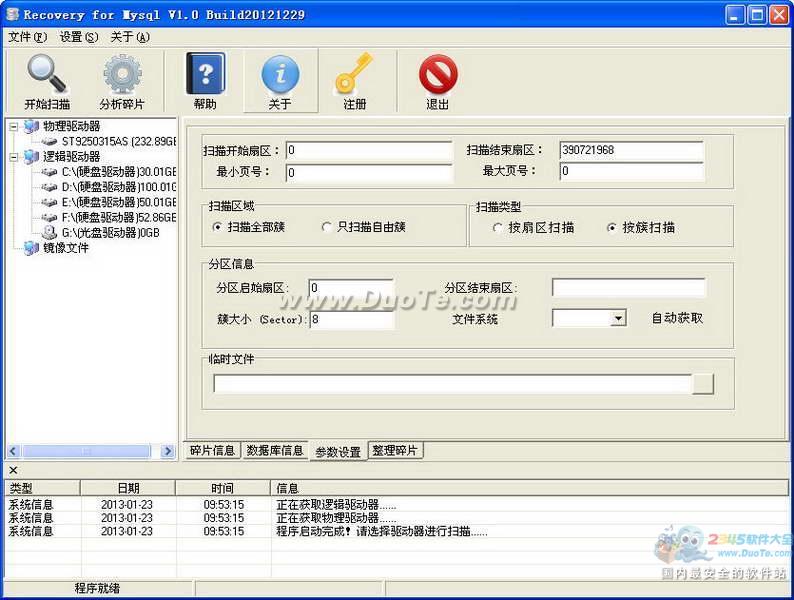The image size is (794, 600).
Task: Select the C:\ hard drive entry
Action: point(109,172)
